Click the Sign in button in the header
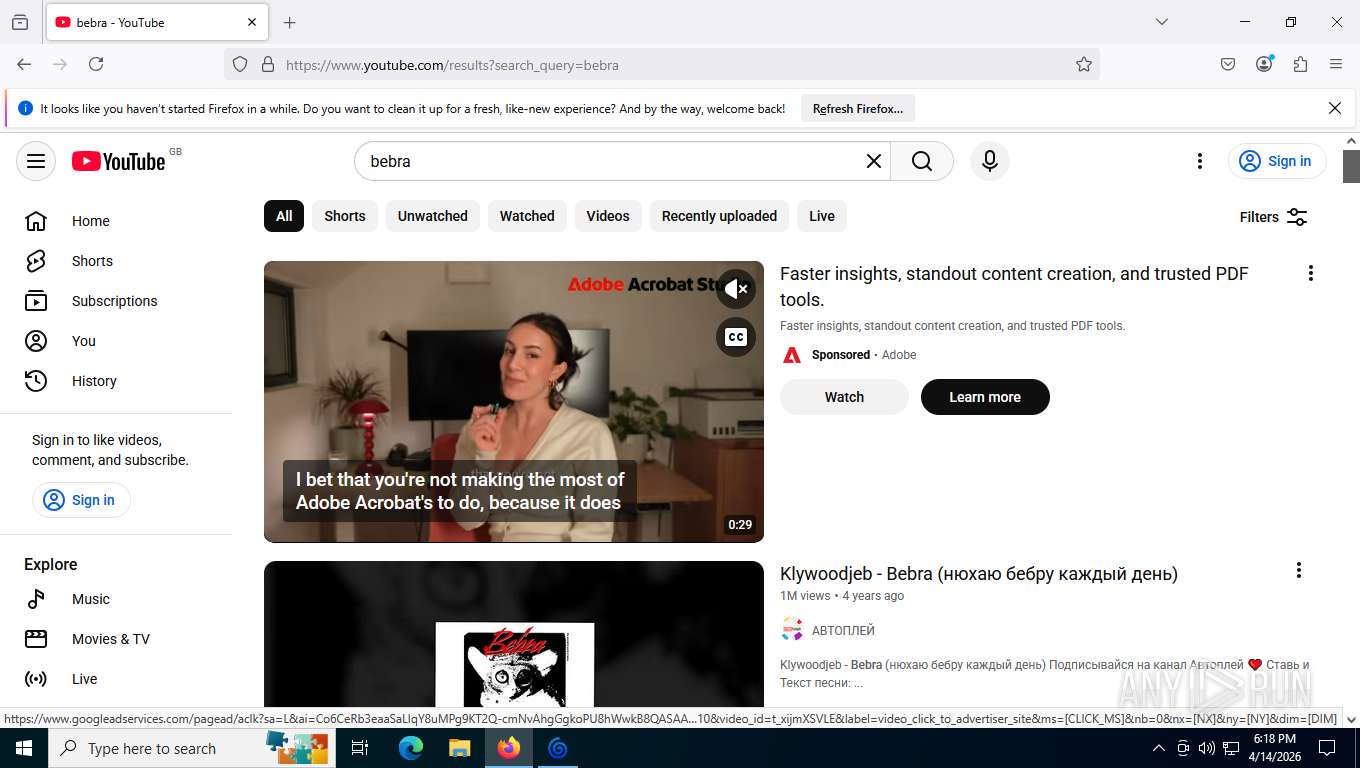This screenshot has width=1360, height=768. (x=1276, y=161)
